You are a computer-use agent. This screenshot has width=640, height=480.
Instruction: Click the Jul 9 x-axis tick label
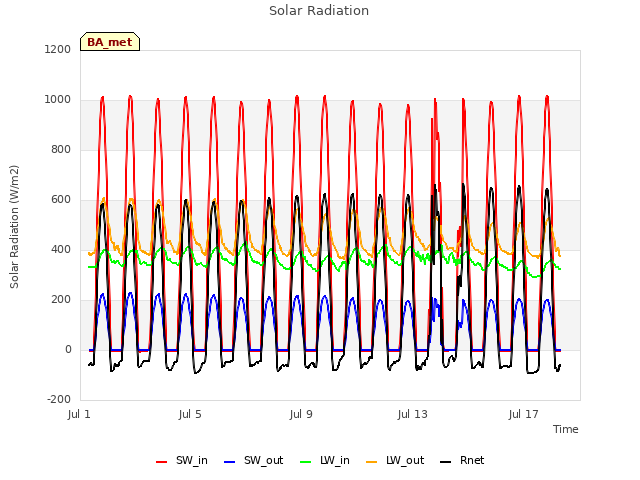coord(301,414)
